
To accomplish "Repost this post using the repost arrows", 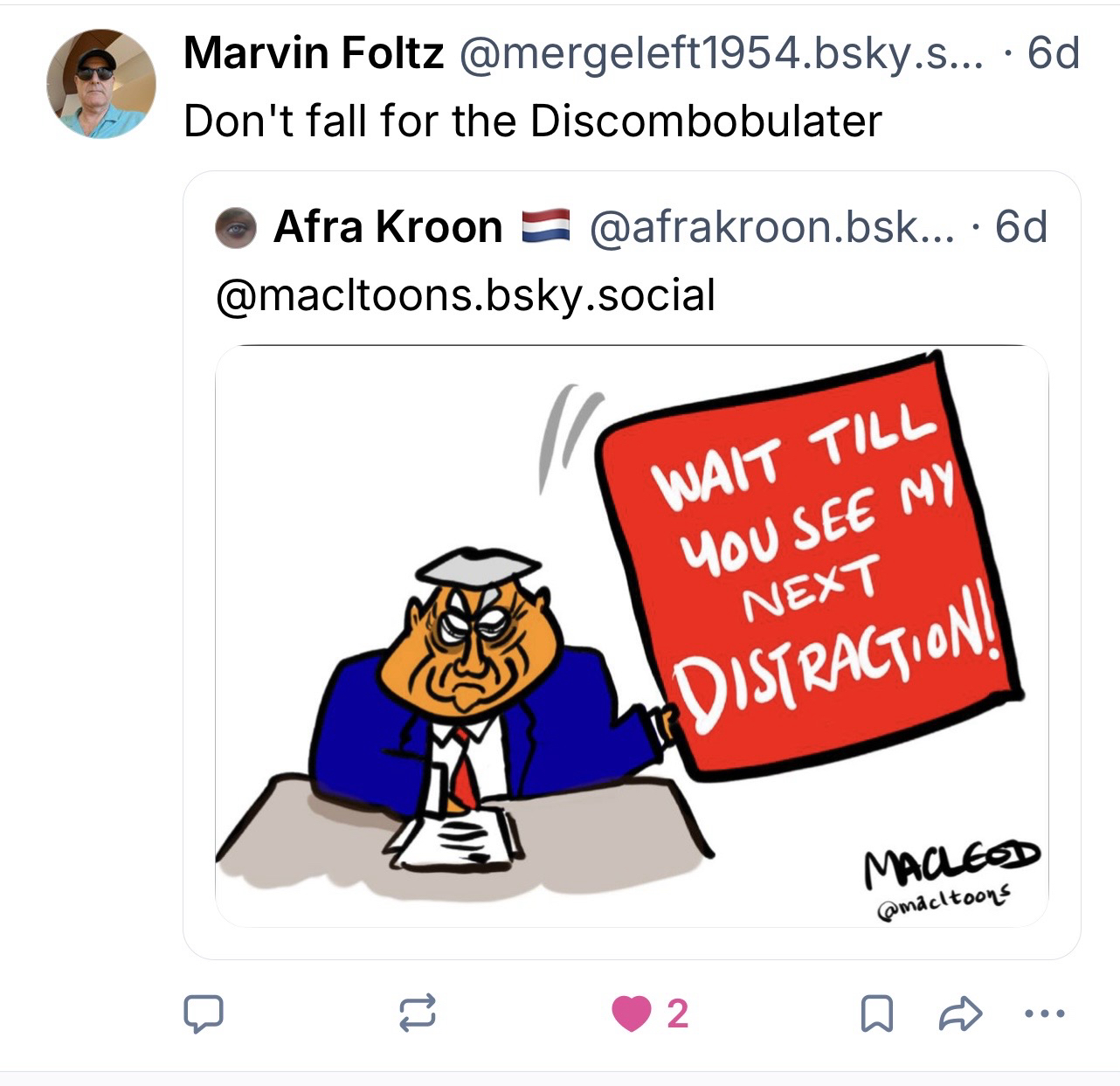I will coord(417,1013).
